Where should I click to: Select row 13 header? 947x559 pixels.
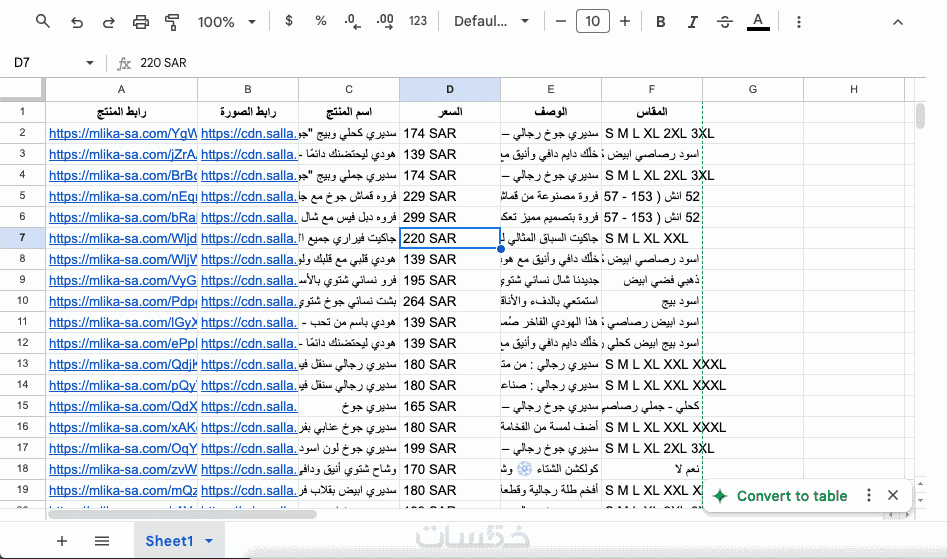(x=22, y=364)
